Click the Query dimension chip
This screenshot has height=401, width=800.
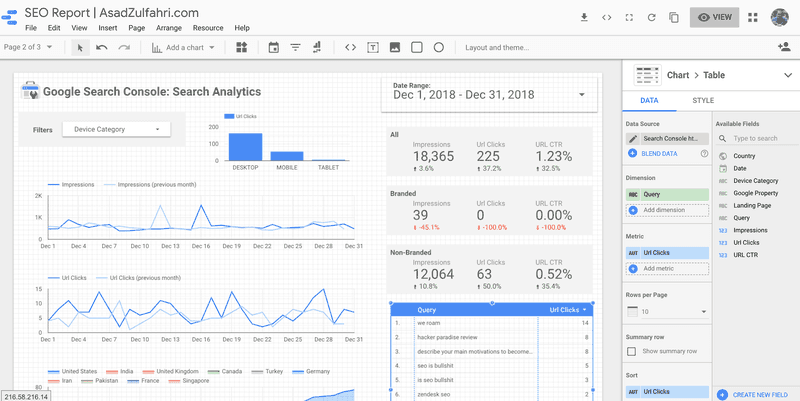point(667,194)
